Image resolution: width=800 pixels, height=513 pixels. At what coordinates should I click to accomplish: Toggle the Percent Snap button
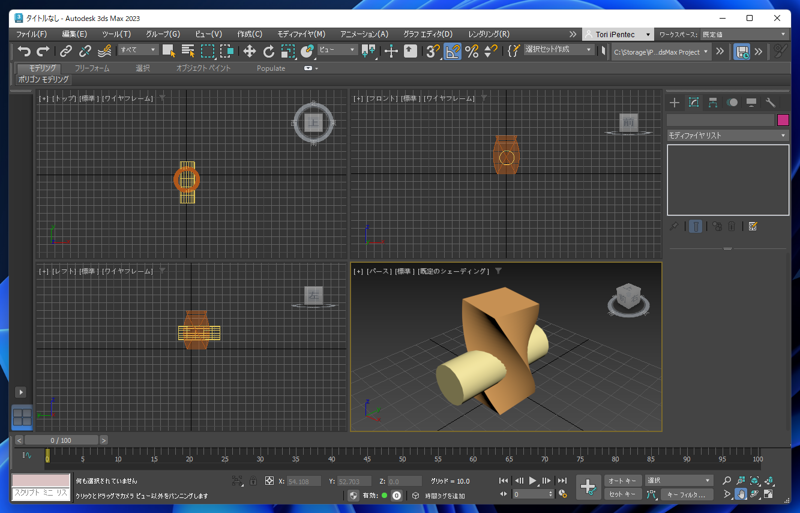pyautogui.click(x=471, y=51)
